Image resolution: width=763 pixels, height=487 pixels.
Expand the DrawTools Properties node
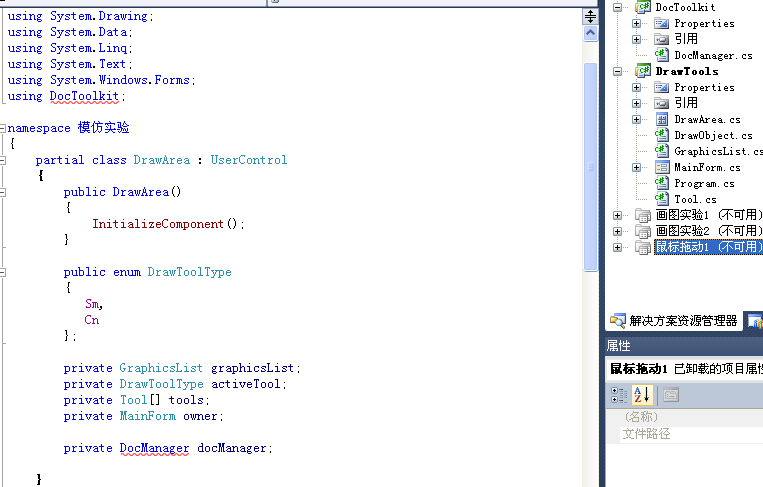click(x=636, y=88)
